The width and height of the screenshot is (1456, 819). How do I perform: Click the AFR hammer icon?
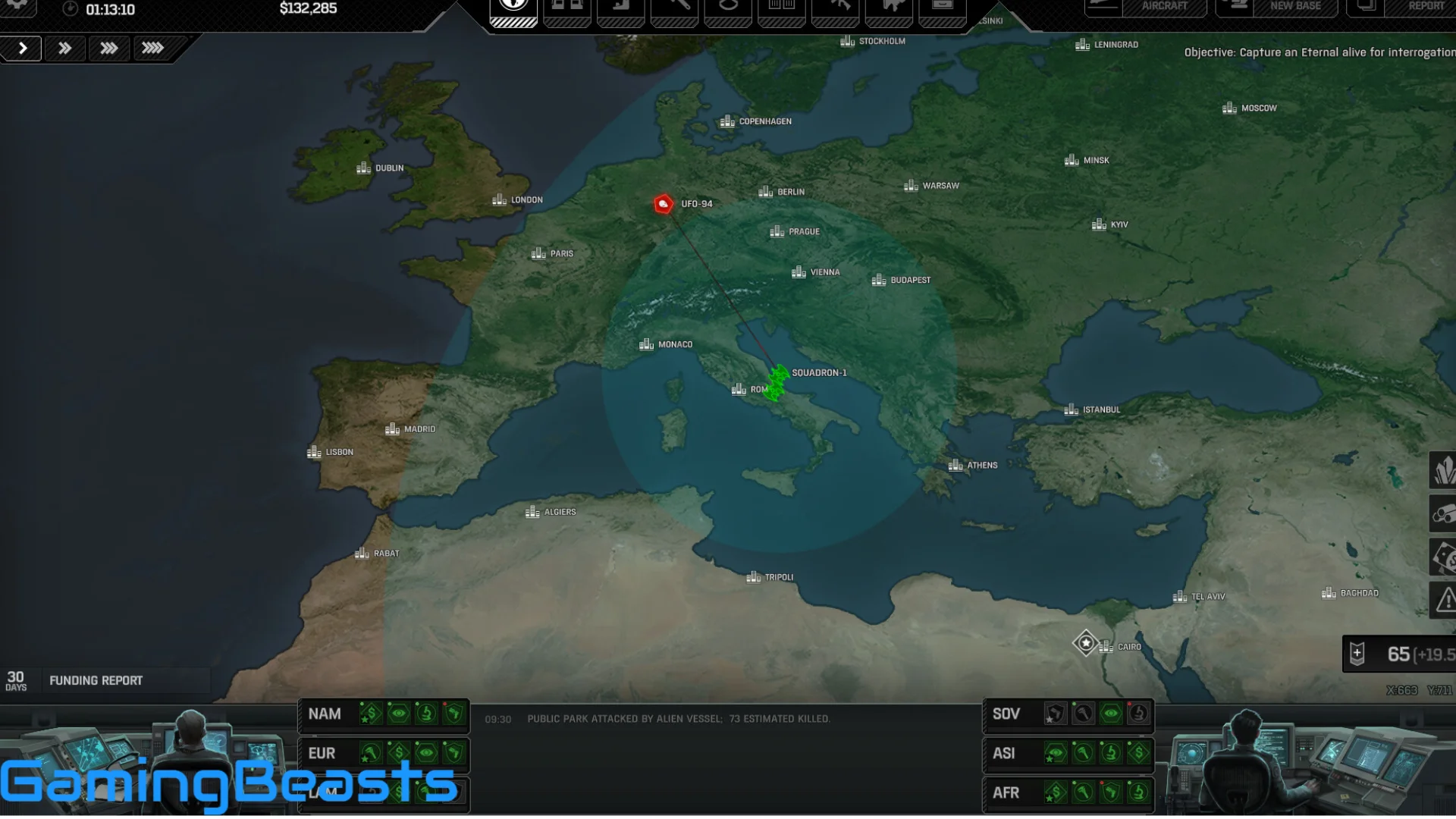1083,792
